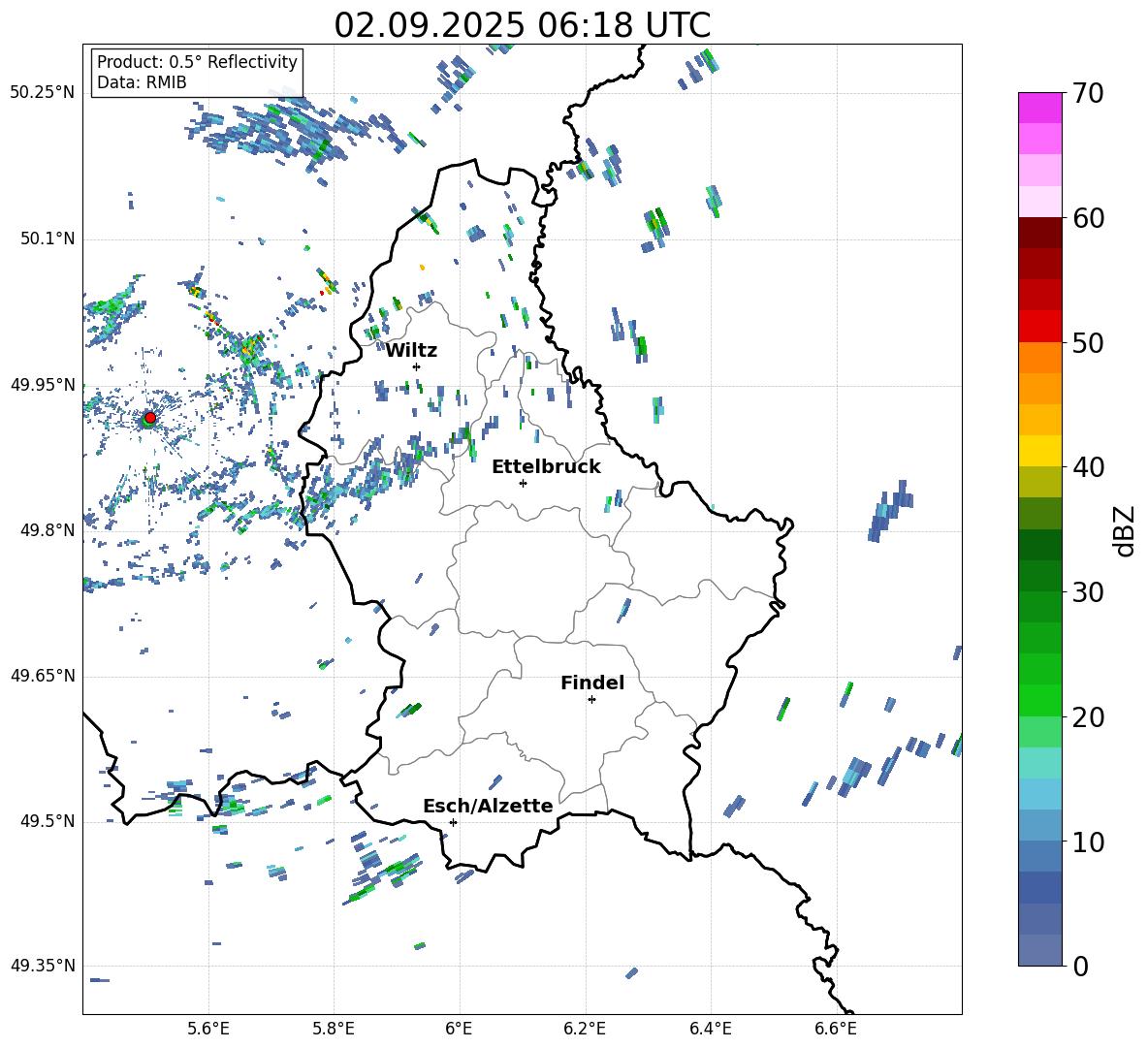
Task: Click the 6.4°E longitude label
Action: click(x=710, y=1029)
